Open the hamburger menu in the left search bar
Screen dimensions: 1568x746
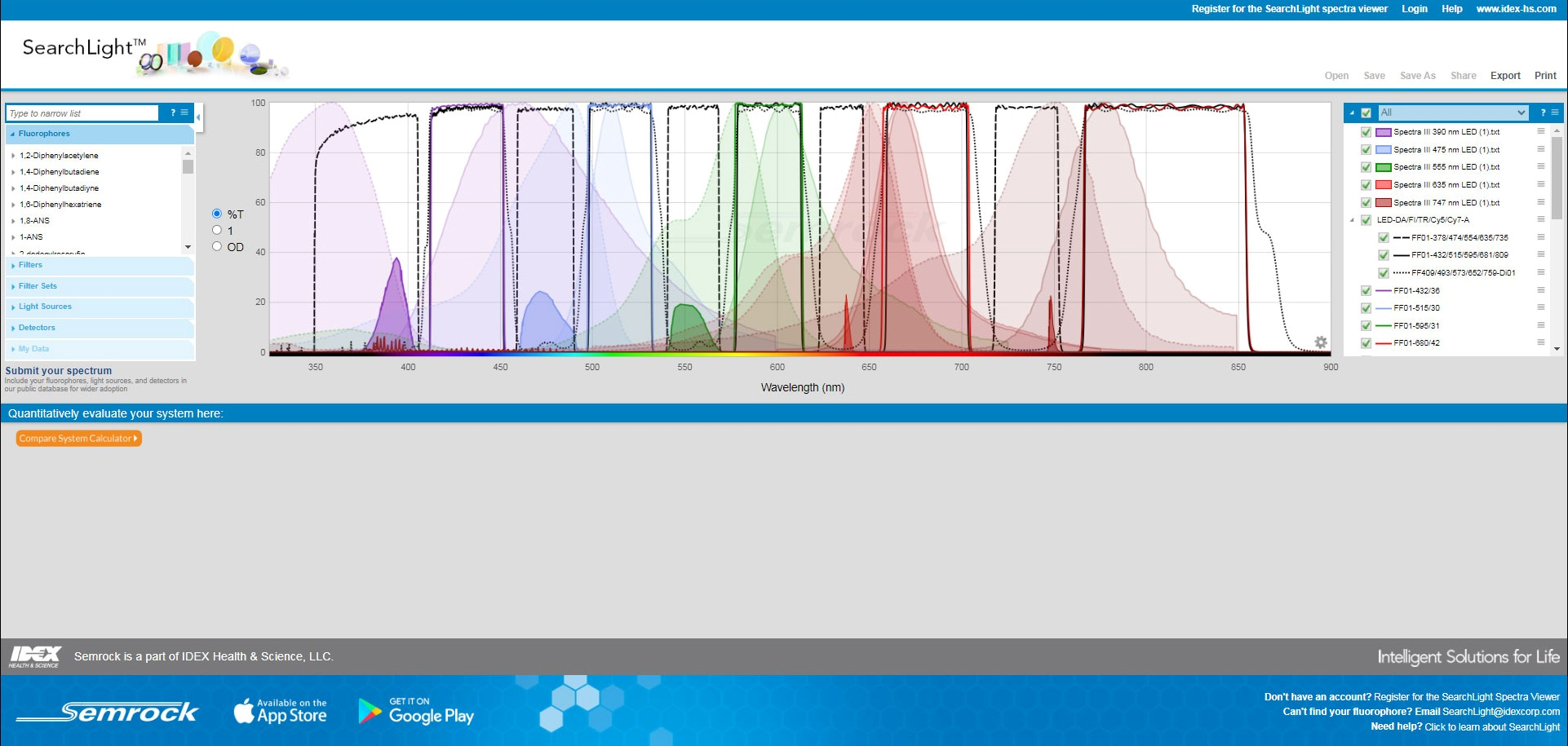(x=184, y=113)
